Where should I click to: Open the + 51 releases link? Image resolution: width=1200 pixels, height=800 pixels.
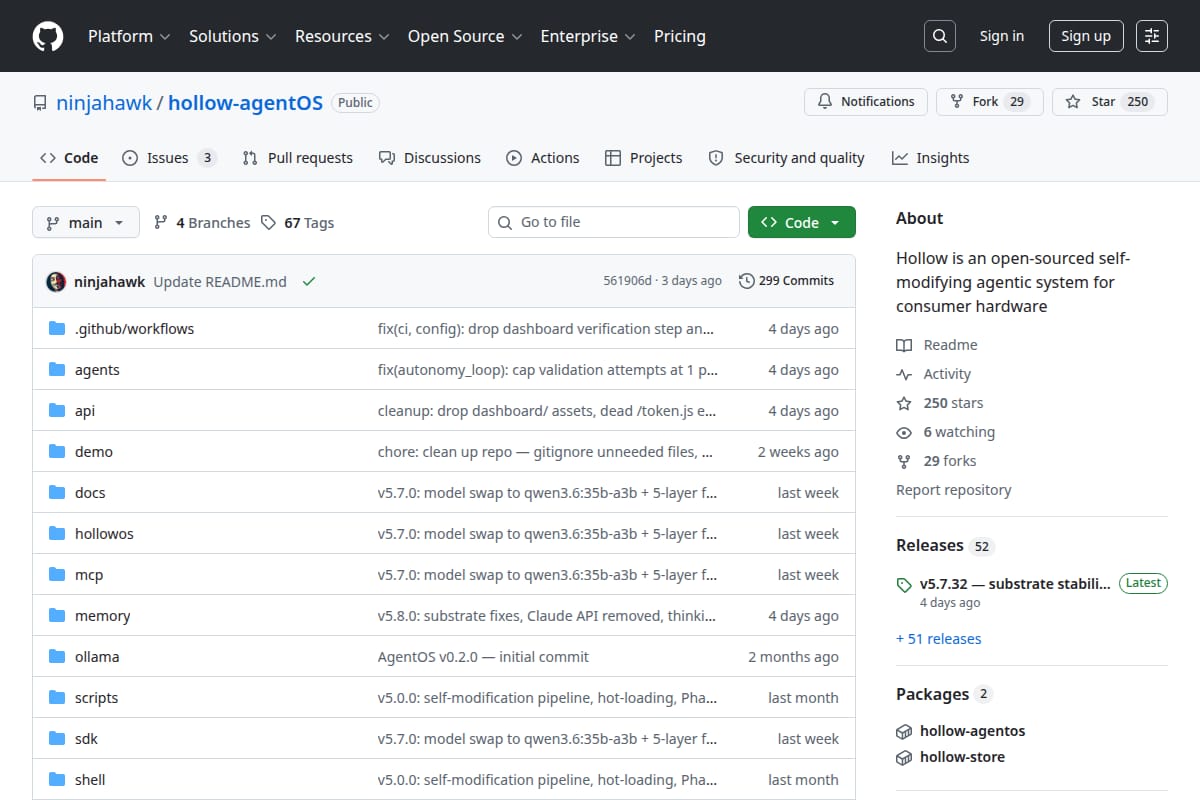[x=938, y=639]
